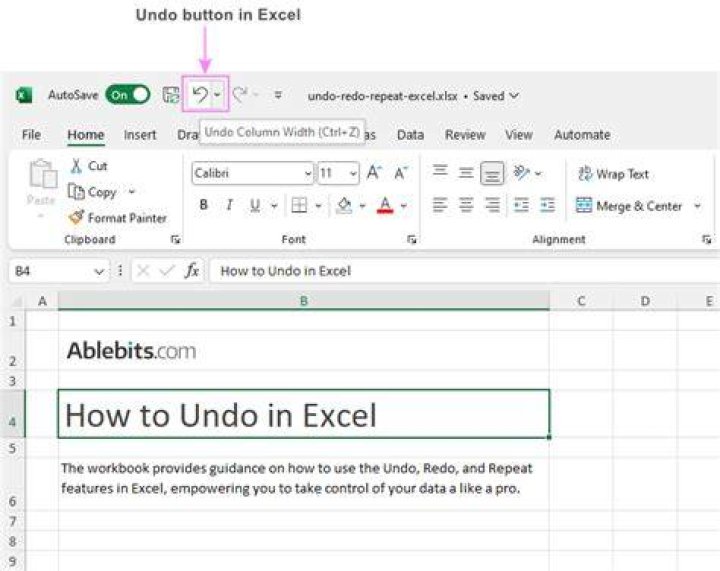The height and width of the screenshot is (571, 720).
Task: Select column C header
Action: click(x=581, y=301)
